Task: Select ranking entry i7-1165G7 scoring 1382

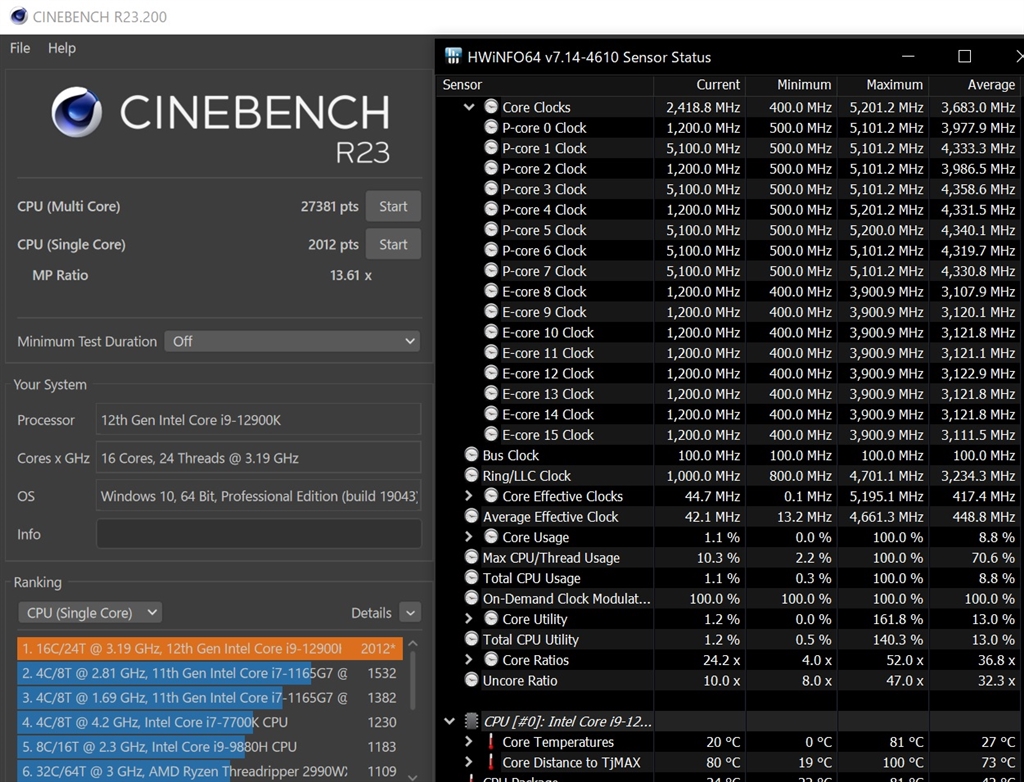Action: click(x=210, y=698)
